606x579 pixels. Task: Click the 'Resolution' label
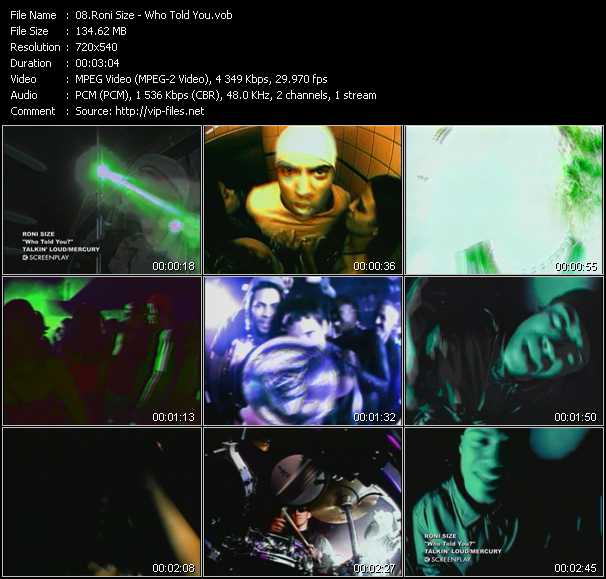(x=35, y=47)
